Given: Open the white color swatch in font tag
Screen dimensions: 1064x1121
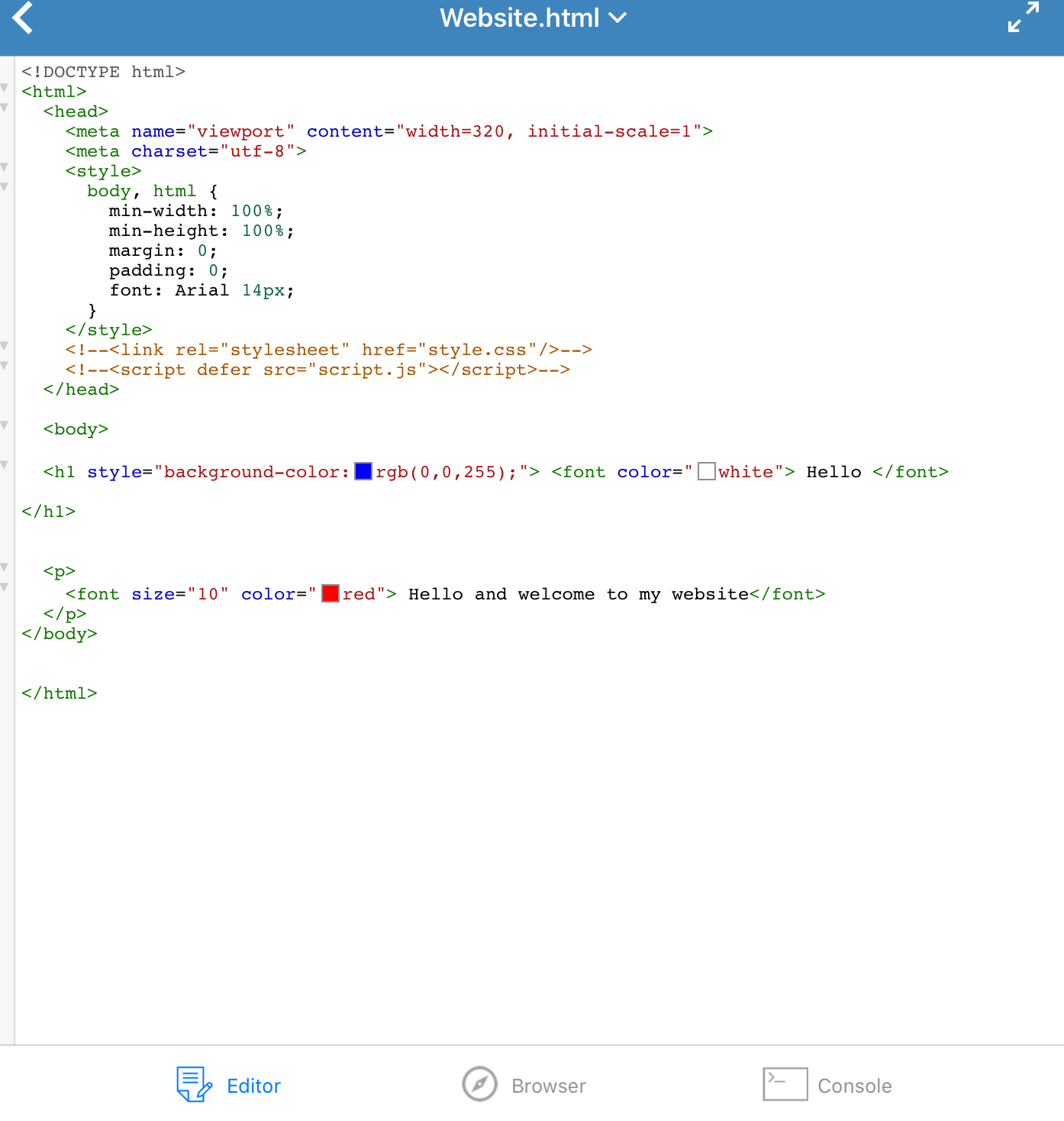Looking at the screenshot, I should (707, 471).
